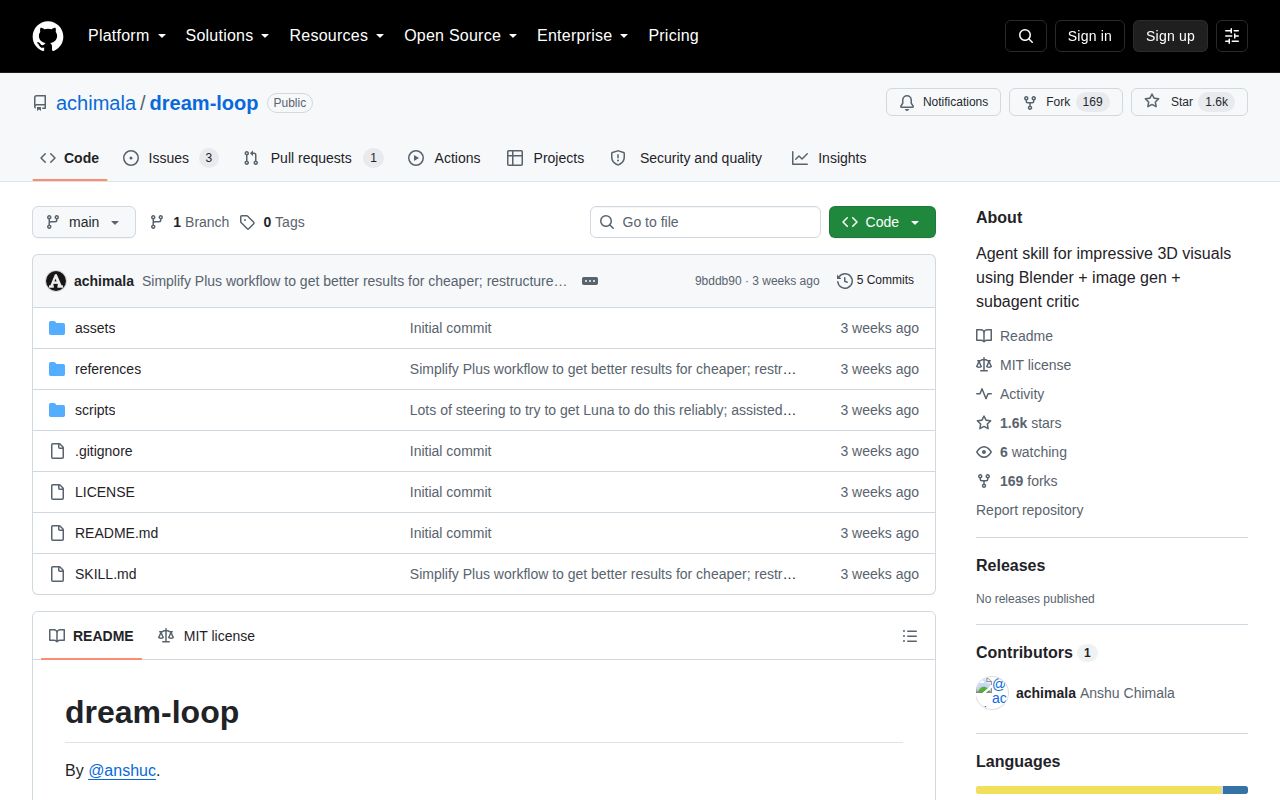Open the .gitignore file
The height and width of the screenshot is (800, 1280).
pos(104,451)
